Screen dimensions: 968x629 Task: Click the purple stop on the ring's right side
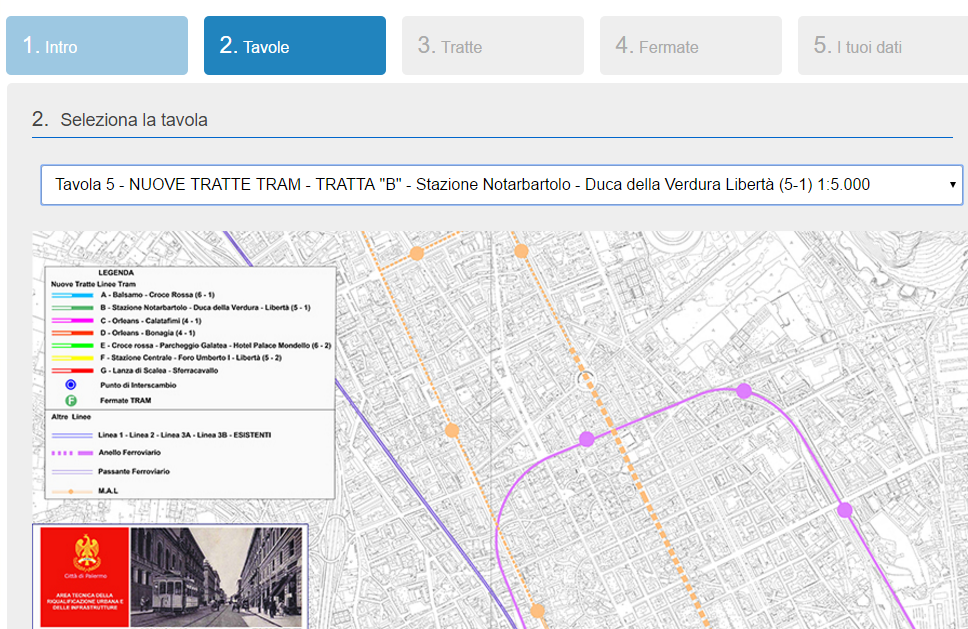pos(845,510)
